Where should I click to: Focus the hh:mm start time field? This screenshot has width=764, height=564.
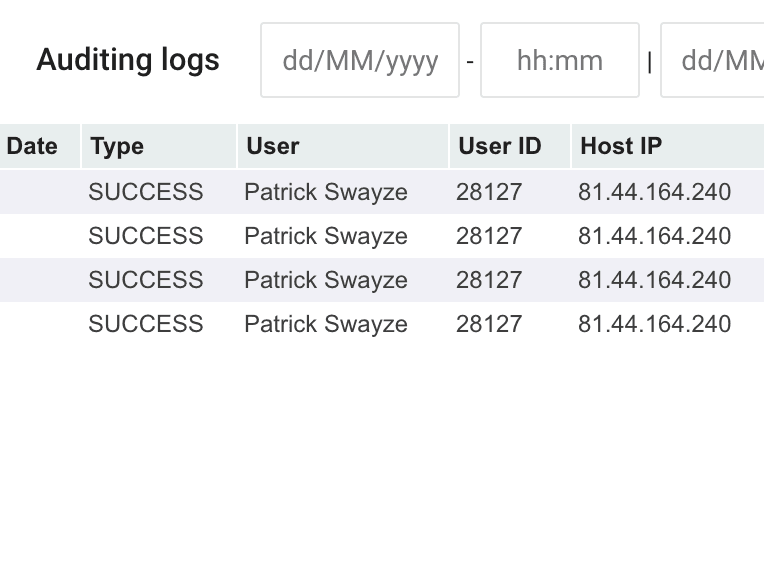(x=559, y=61)
